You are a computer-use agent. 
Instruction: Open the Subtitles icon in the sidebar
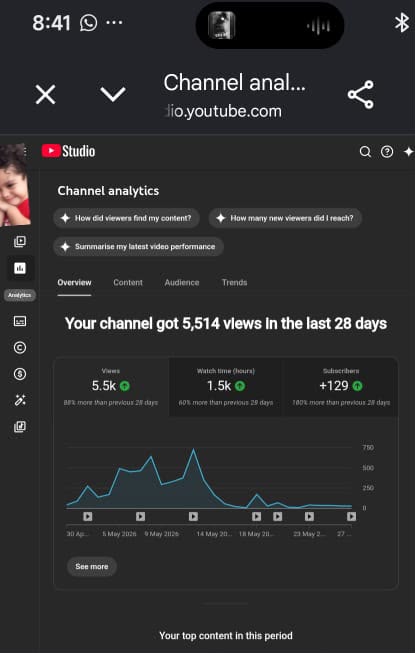tap(20, 321)
